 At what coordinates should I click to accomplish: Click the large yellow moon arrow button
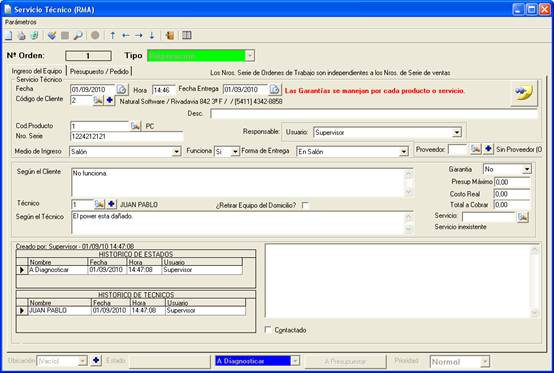tap(524, 93)
